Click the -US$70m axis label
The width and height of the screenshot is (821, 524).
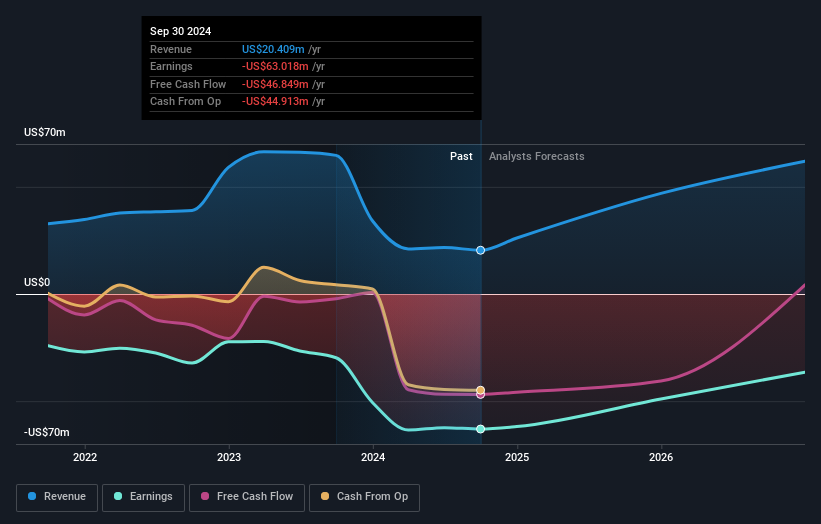click(47, 432)
